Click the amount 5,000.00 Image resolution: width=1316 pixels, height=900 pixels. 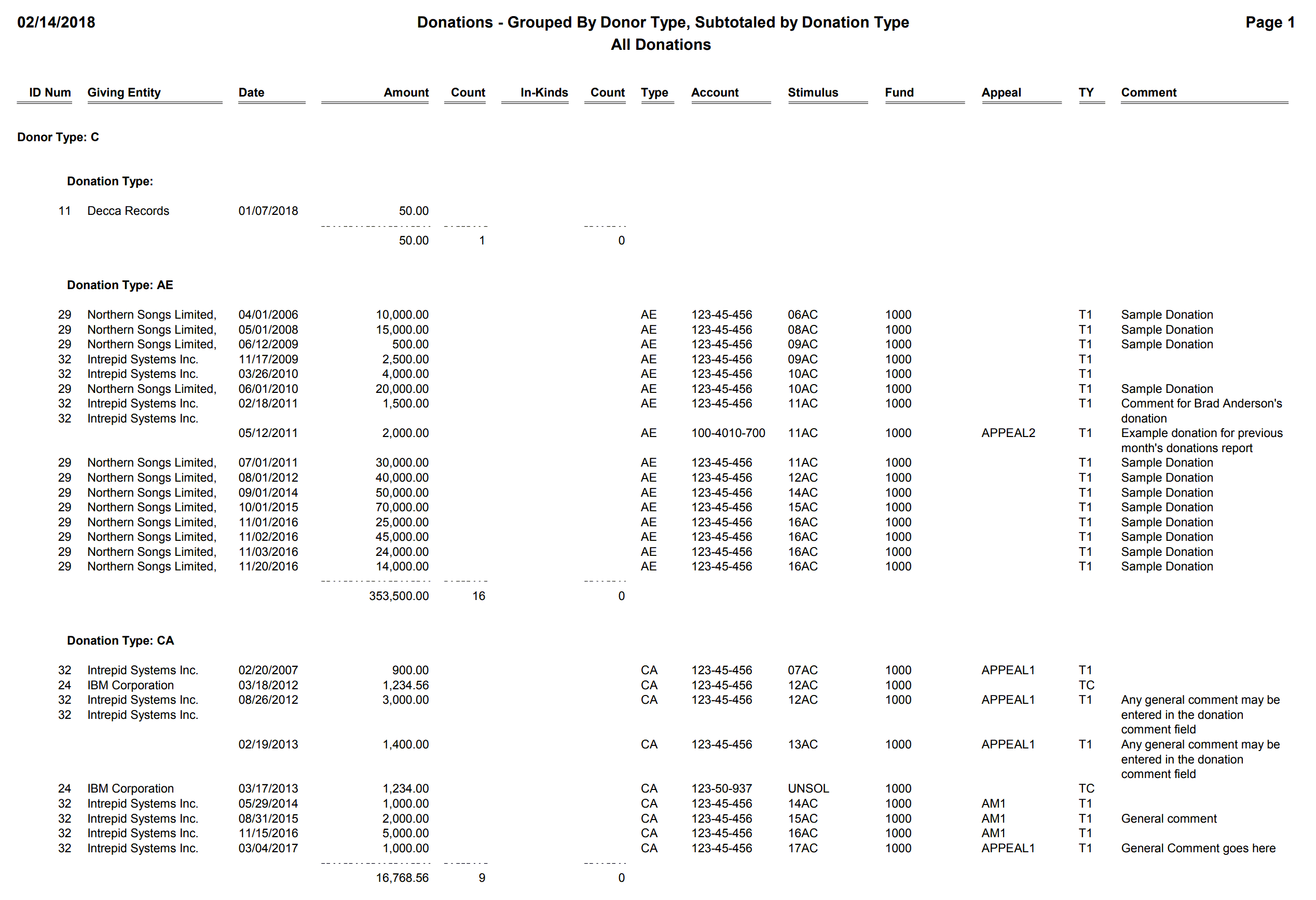[x=405, y=833]
